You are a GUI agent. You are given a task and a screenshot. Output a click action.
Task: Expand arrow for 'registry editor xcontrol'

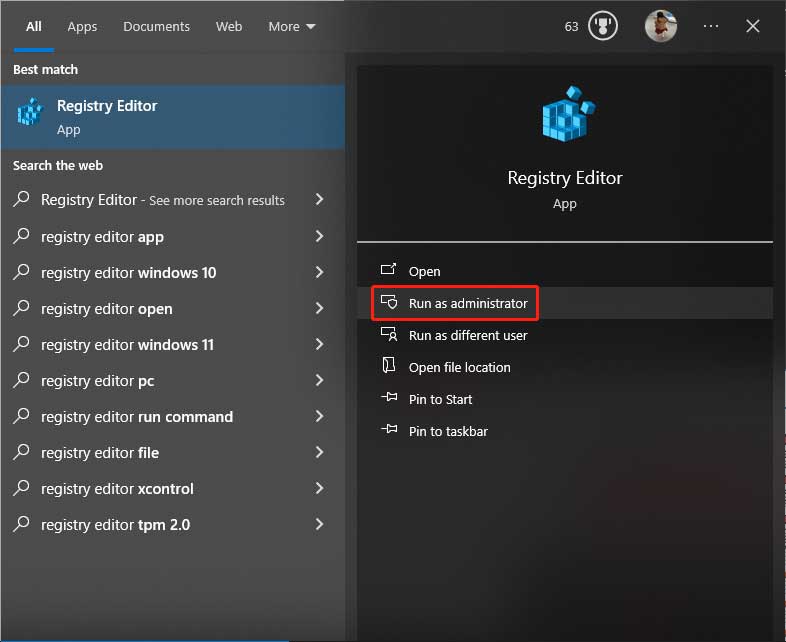point(319,489)
